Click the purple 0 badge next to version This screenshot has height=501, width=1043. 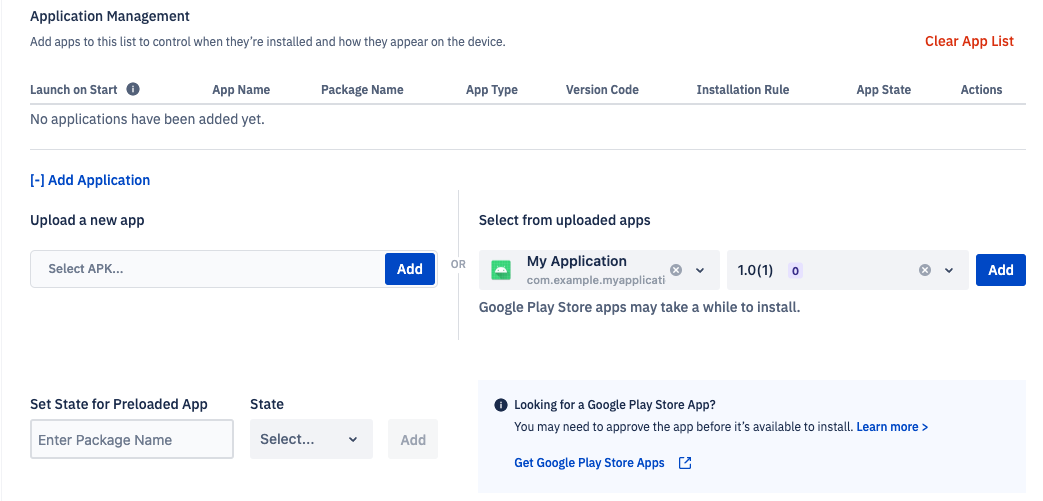[795, 271]
